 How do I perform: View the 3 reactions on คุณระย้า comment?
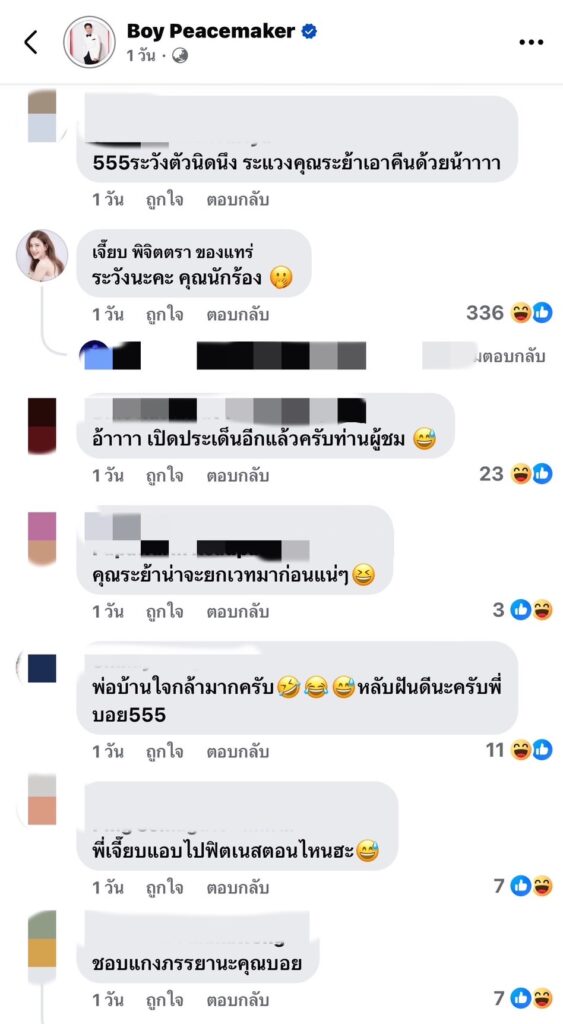click(x=523, y=610)
